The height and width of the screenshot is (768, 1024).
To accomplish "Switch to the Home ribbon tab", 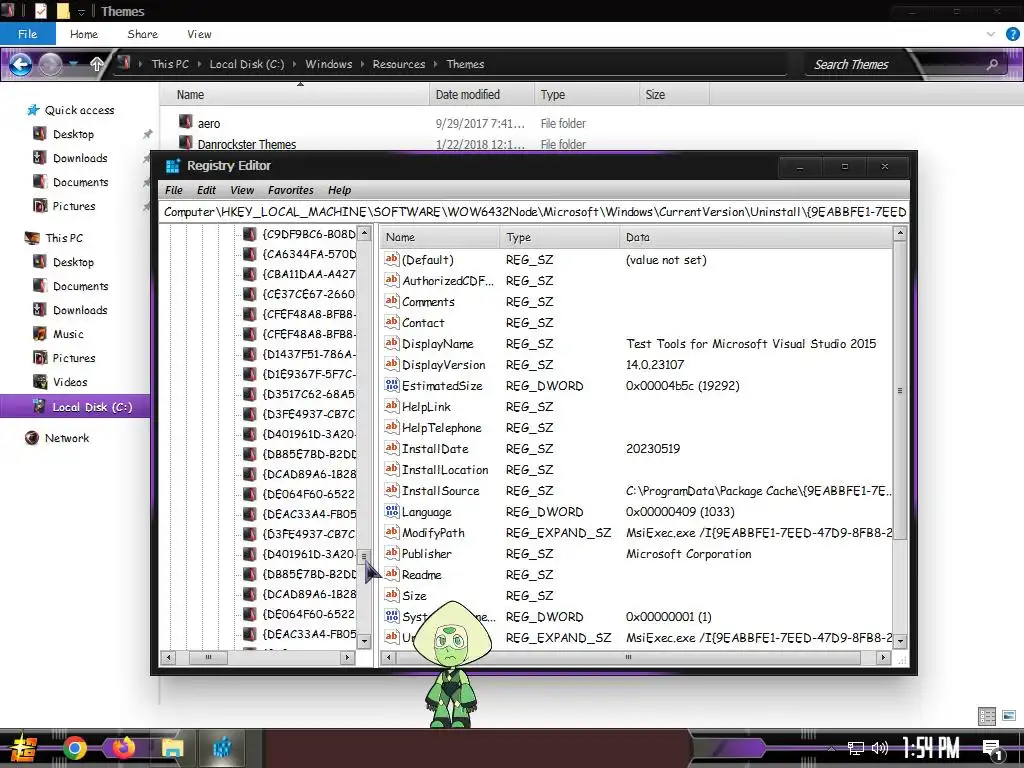I will tap(84, 34).
